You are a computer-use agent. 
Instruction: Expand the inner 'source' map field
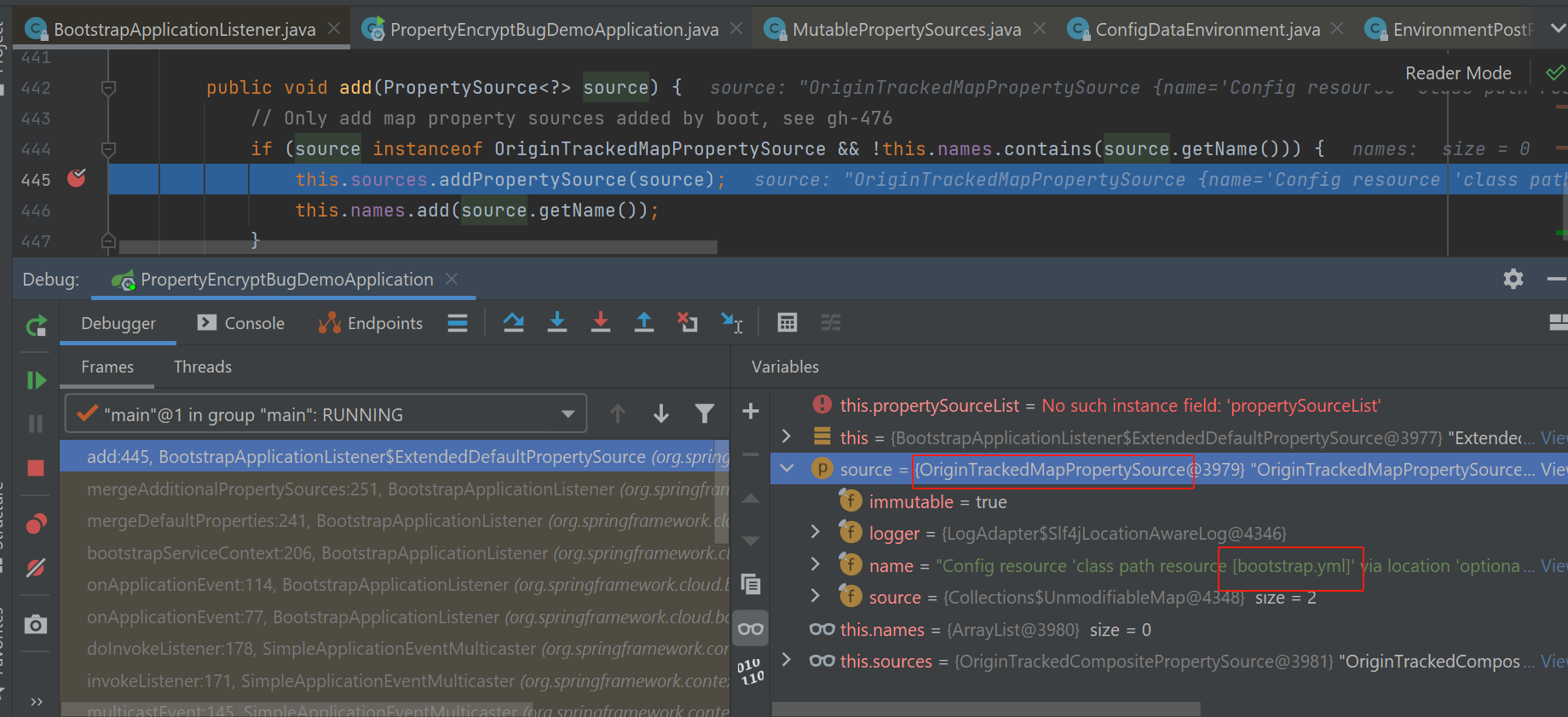[x=816, y=595]
